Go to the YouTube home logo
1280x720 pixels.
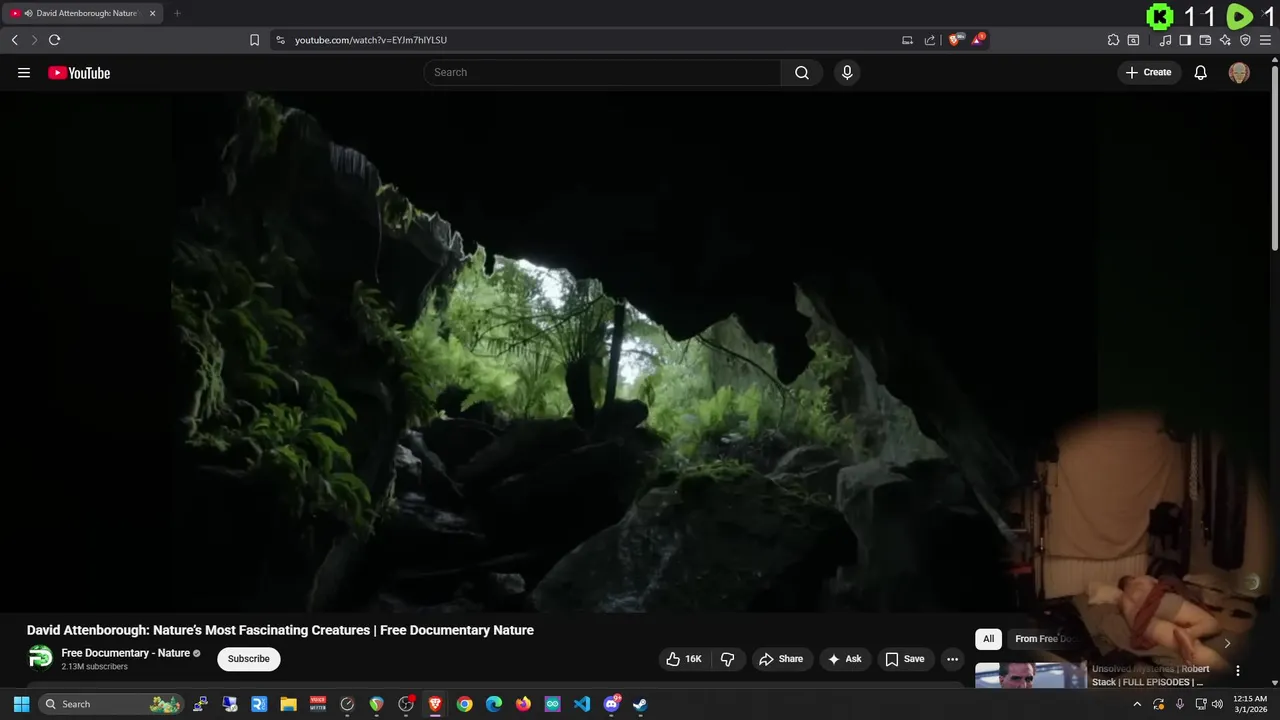(x=79, y=72)
